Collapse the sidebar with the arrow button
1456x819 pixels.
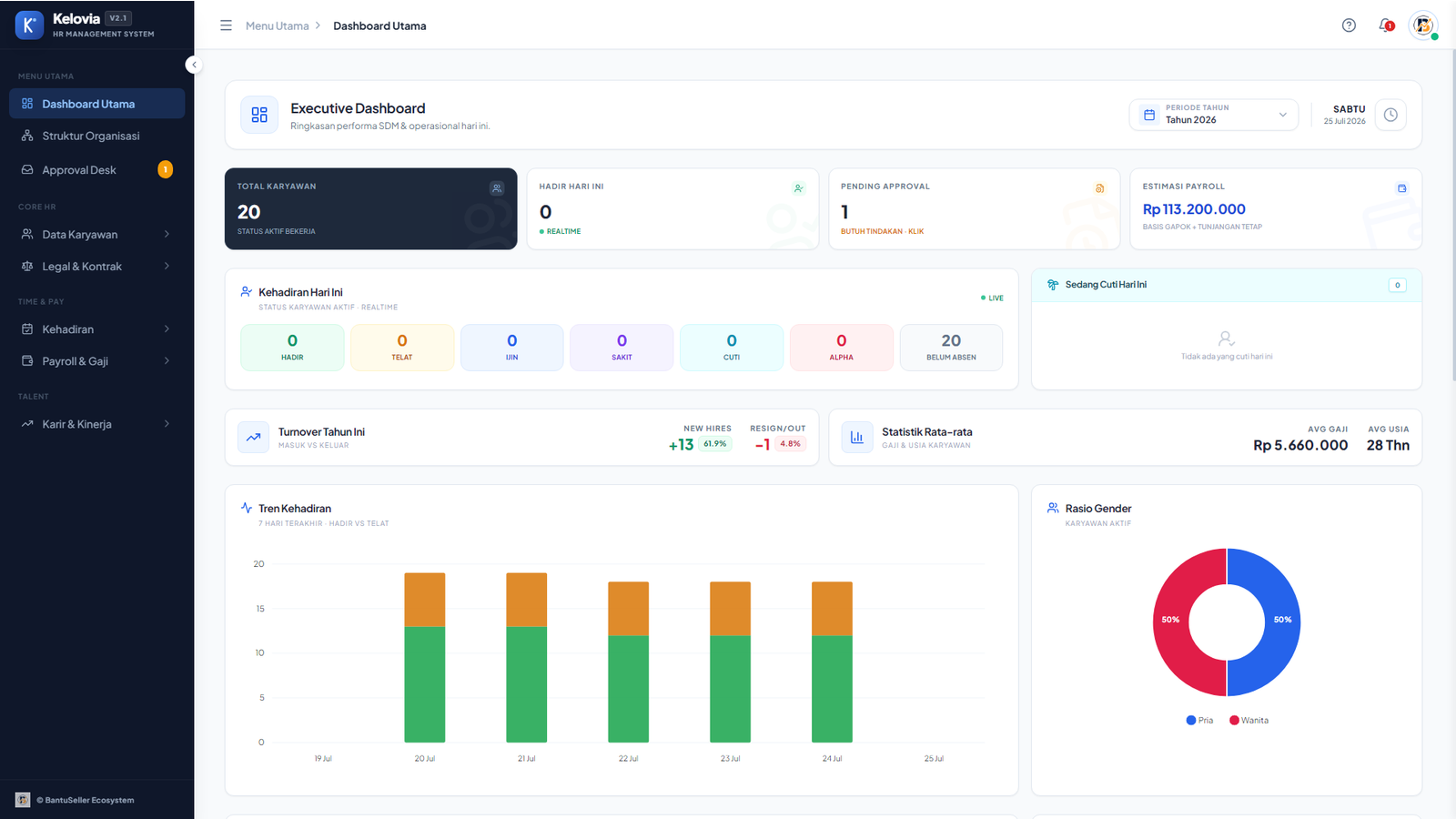[x=194, y=65]
